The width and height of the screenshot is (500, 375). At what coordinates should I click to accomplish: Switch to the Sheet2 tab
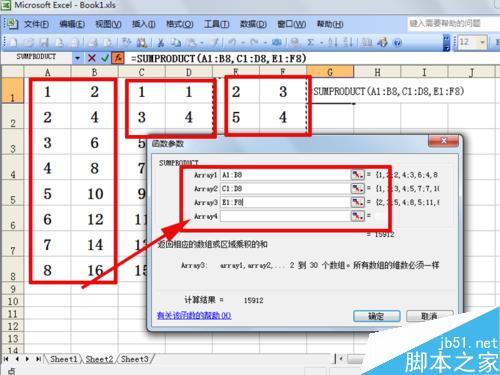[x=99, y=359]
